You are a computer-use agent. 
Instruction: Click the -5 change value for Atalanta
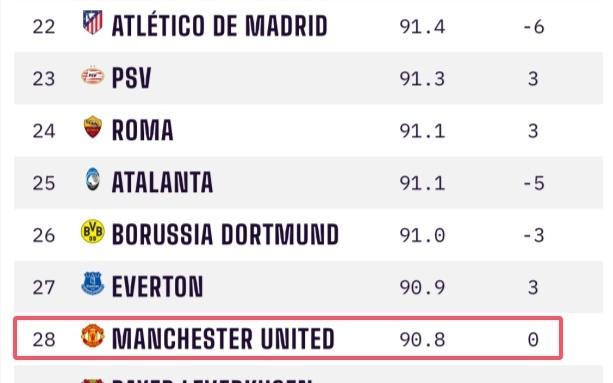(x=534, y=183)
